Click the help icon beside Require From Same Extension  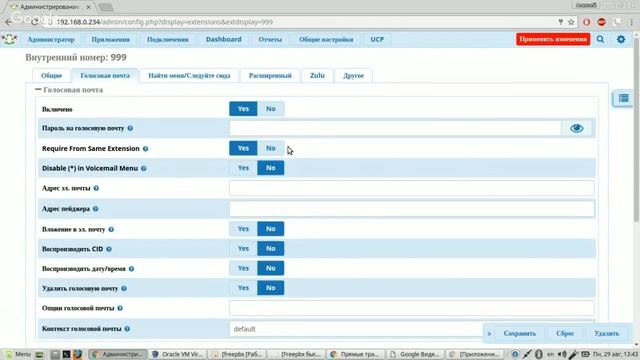[145, 149]
